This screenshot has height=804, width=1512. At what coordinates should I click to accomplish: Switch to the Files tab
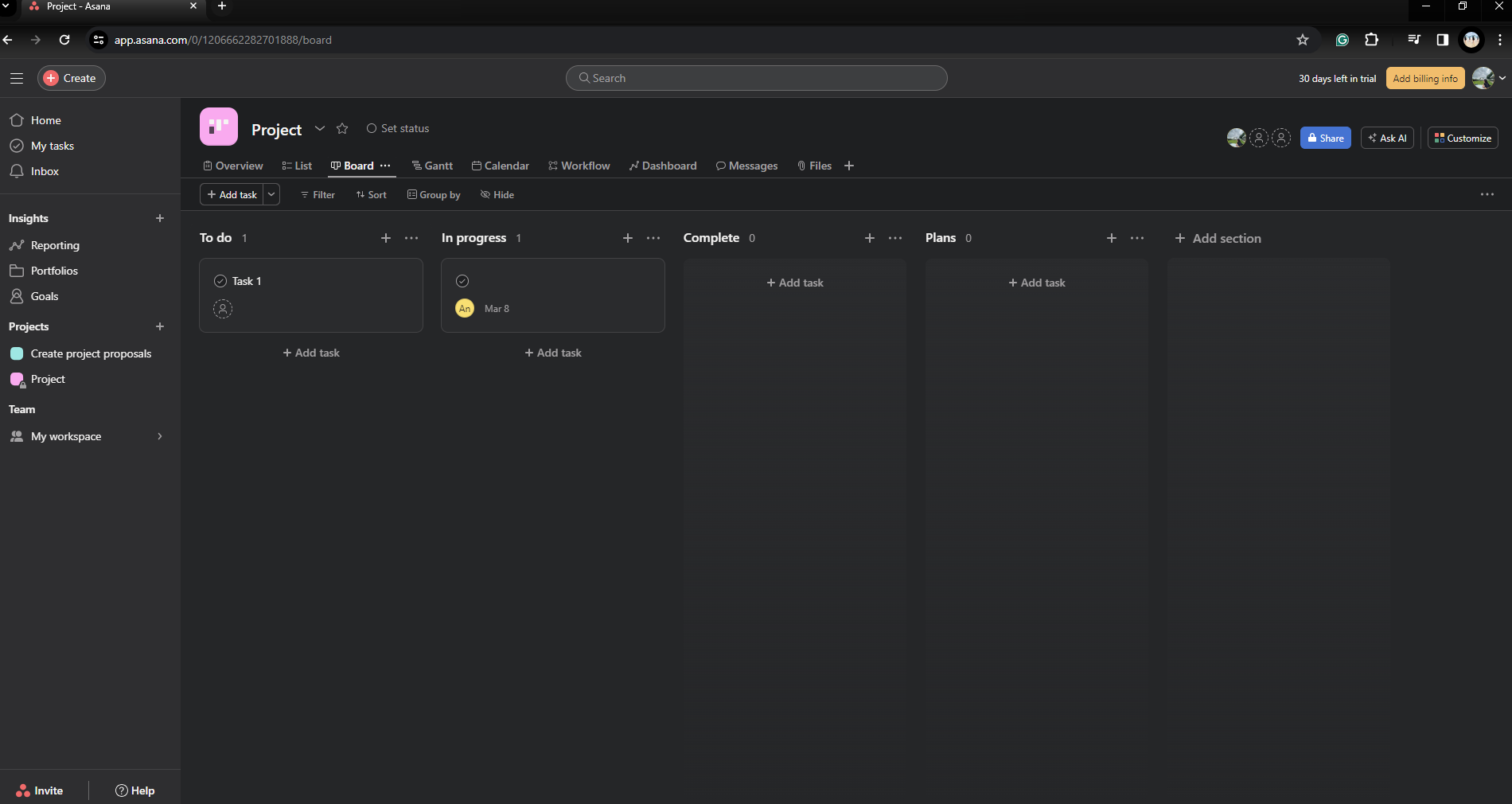(815, 166)
